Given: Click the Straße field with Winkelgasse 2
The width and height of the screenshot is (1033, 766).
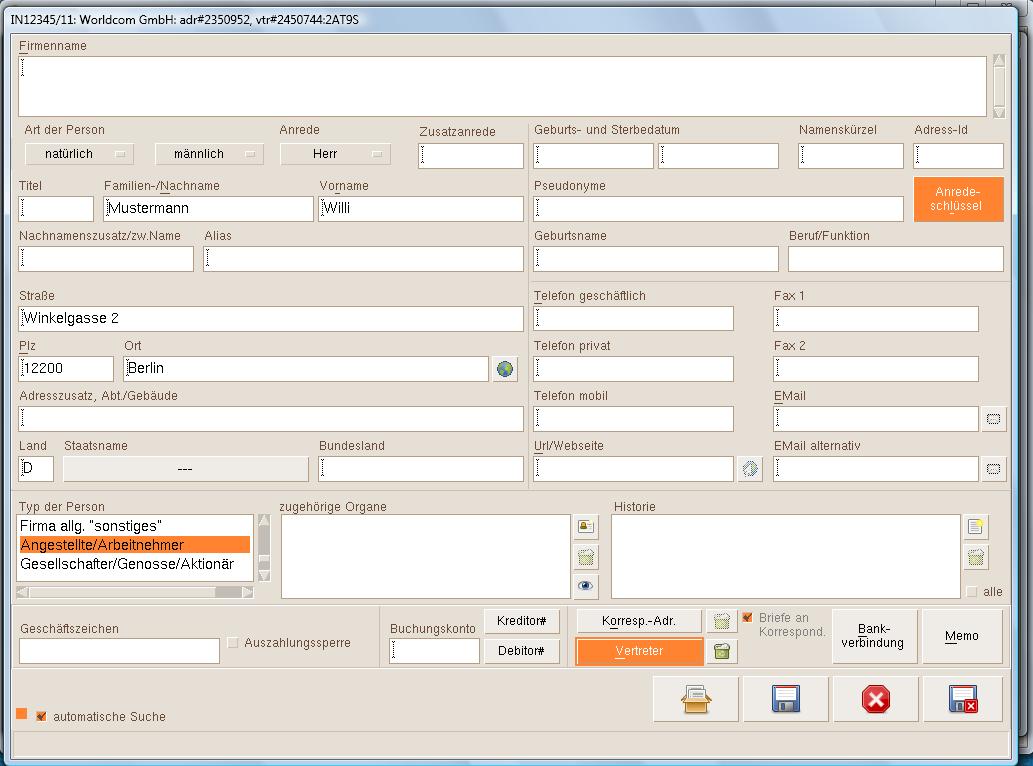Looking at the screenshot, I should pyautogui.click(x=271, y=319).
